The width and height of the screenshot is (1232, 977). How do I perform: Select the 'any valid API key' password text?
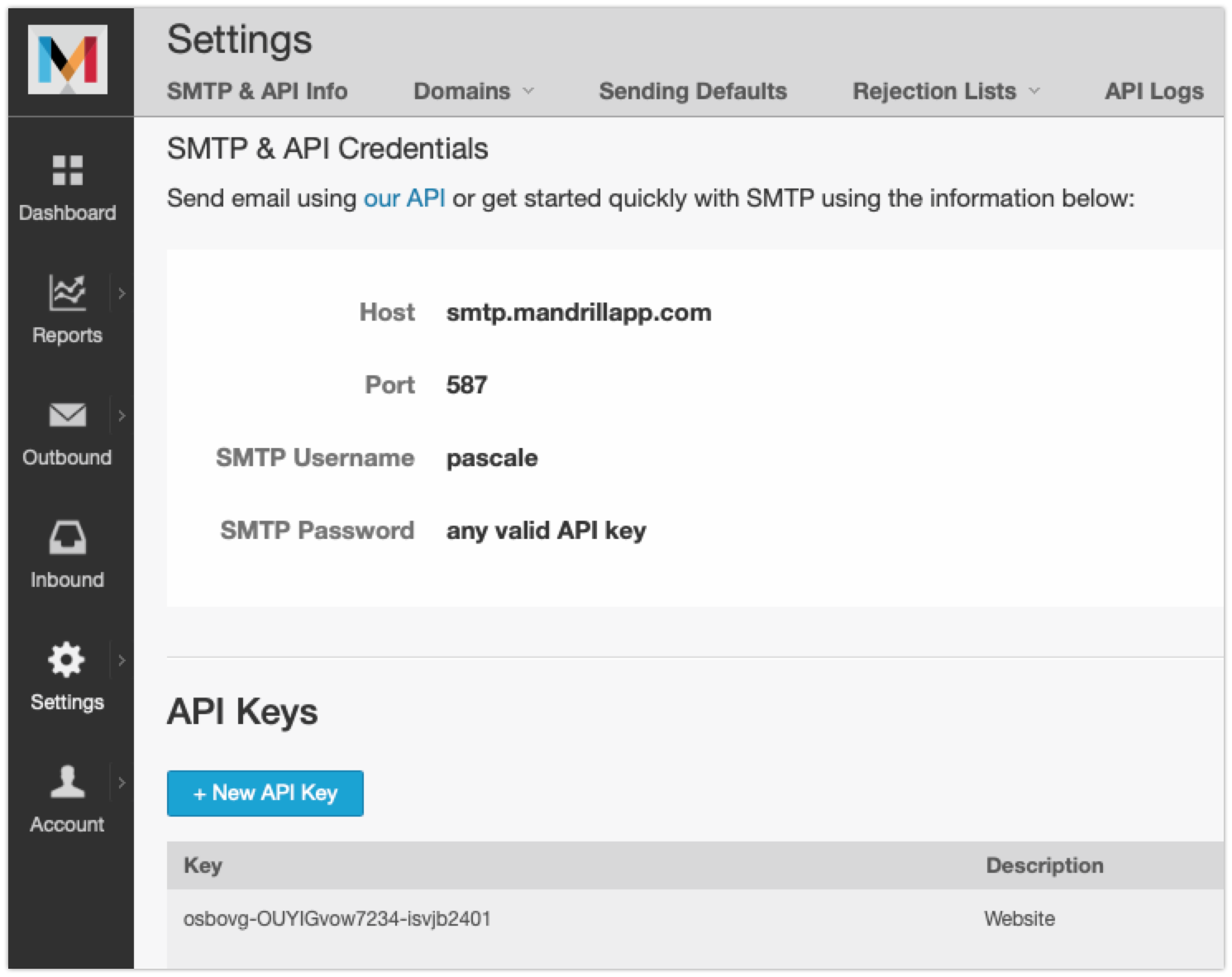[547, 531]
